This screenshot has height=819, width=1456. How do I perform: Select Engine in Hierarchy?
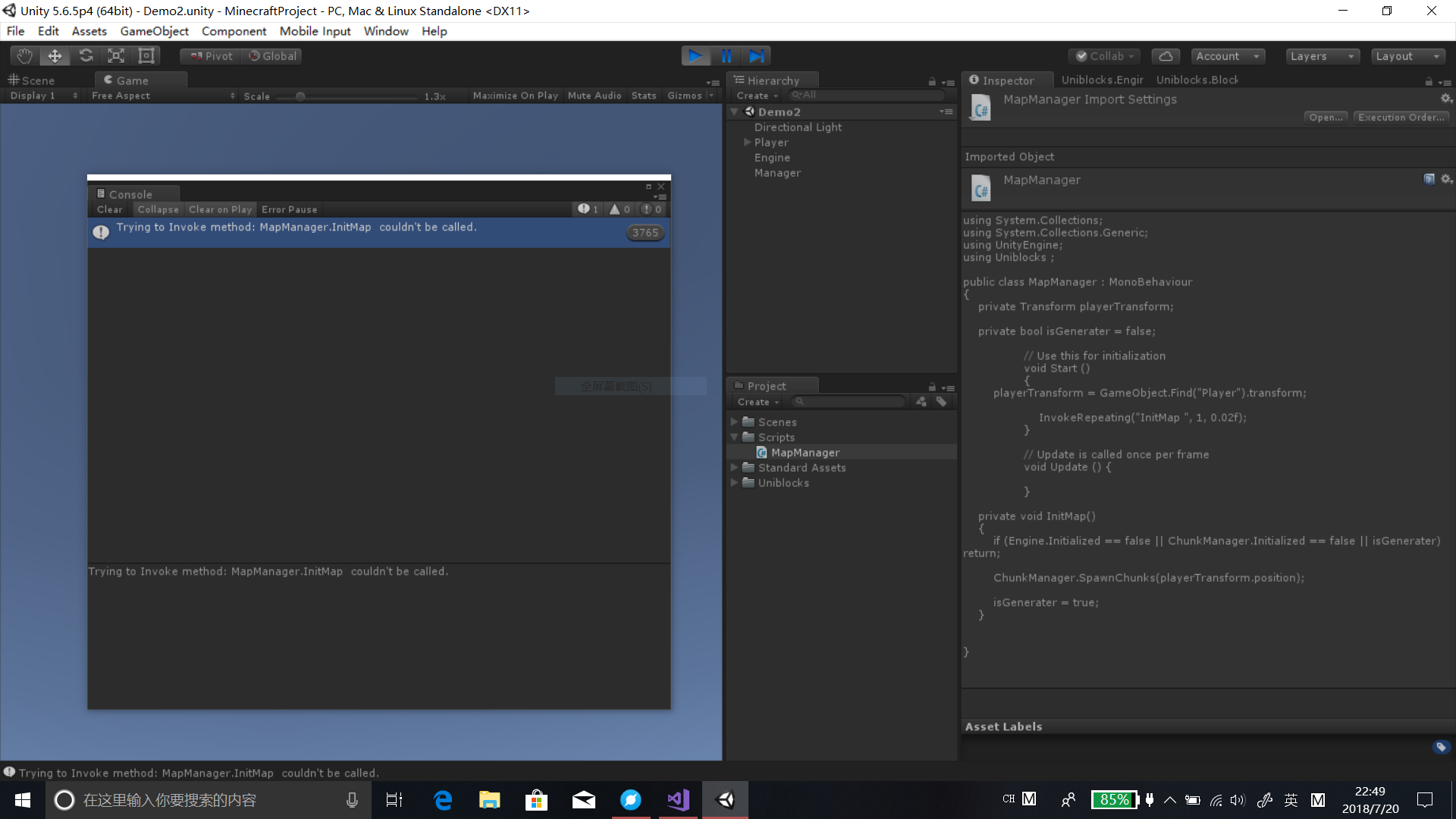tap(772, 158)
